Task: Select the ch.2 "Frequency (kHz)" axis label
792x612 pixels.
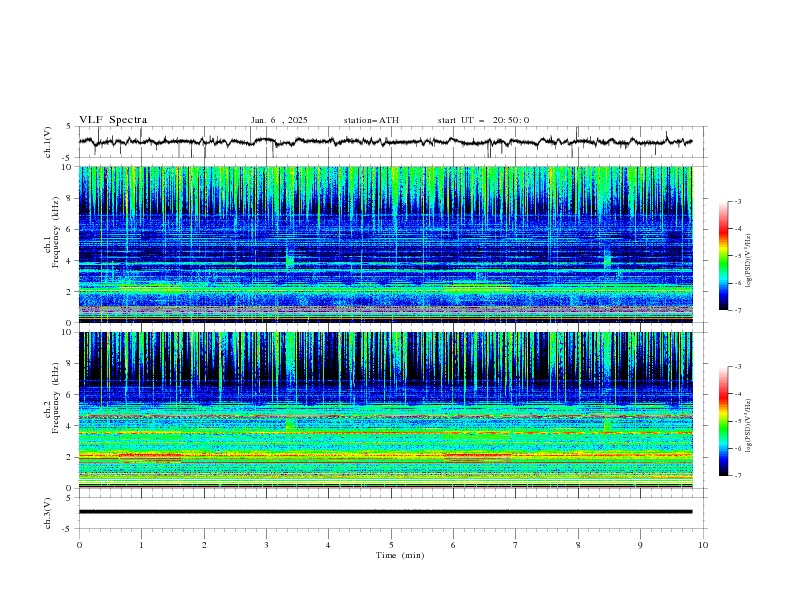Action: coord(56,398)
